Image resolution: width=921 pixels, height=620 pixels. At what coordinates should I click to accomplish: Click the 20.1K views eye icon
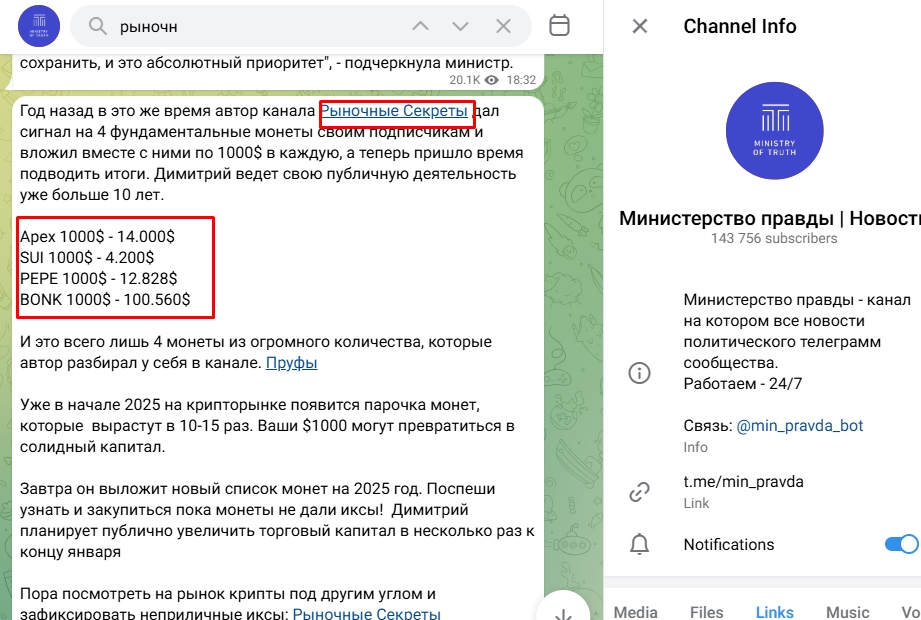[x=492, y=80]
